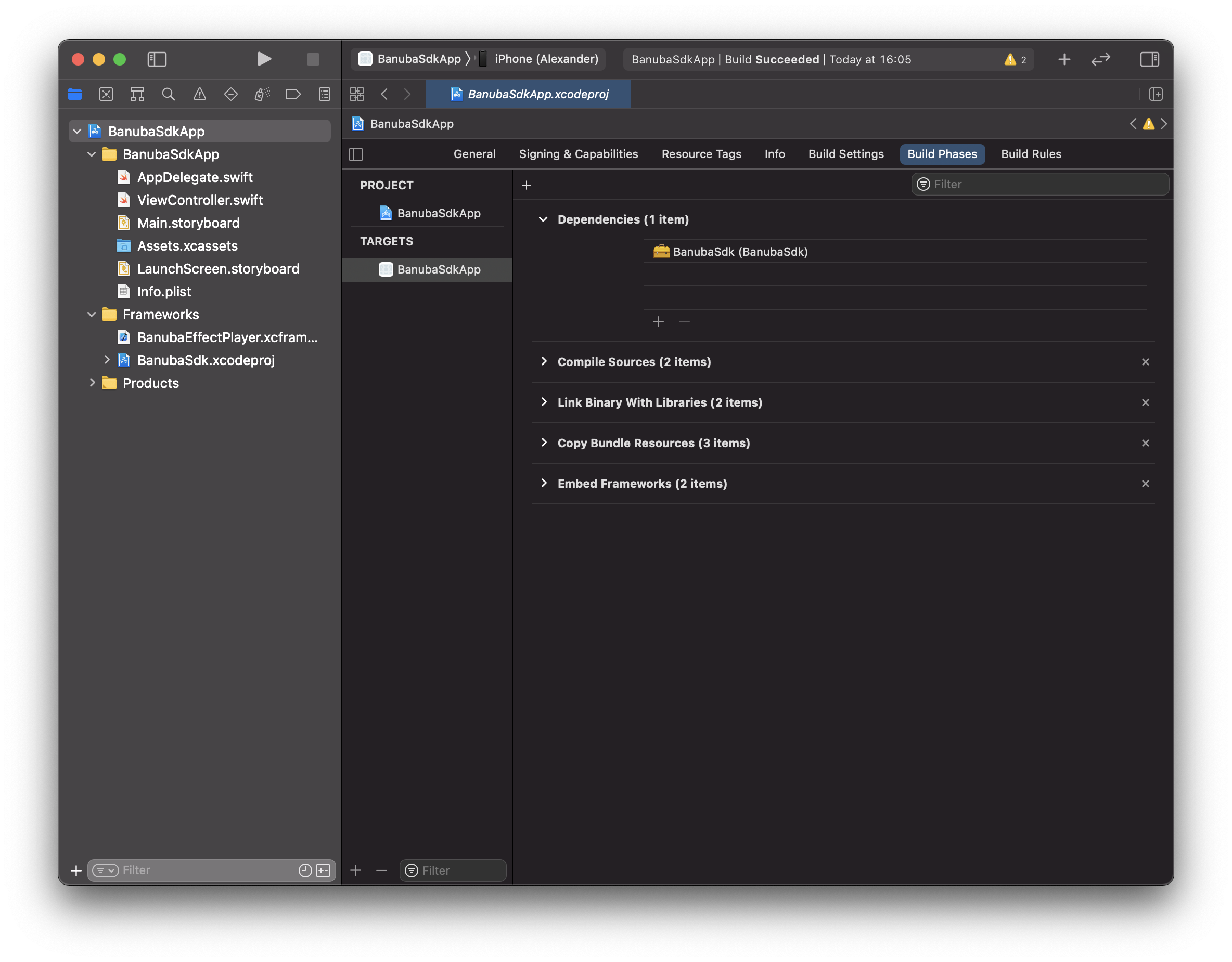1232x962 pixels.
Task: Open the breakpoint navigator
Action: [x=293, y=94]
